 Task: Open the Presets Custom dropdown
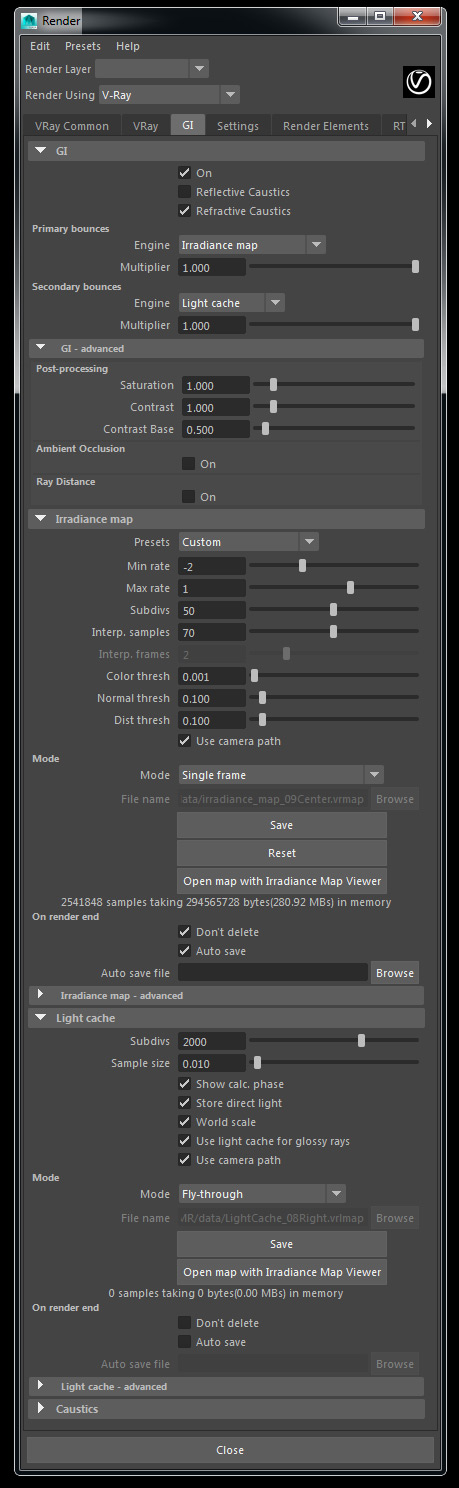tap(248, 542)
